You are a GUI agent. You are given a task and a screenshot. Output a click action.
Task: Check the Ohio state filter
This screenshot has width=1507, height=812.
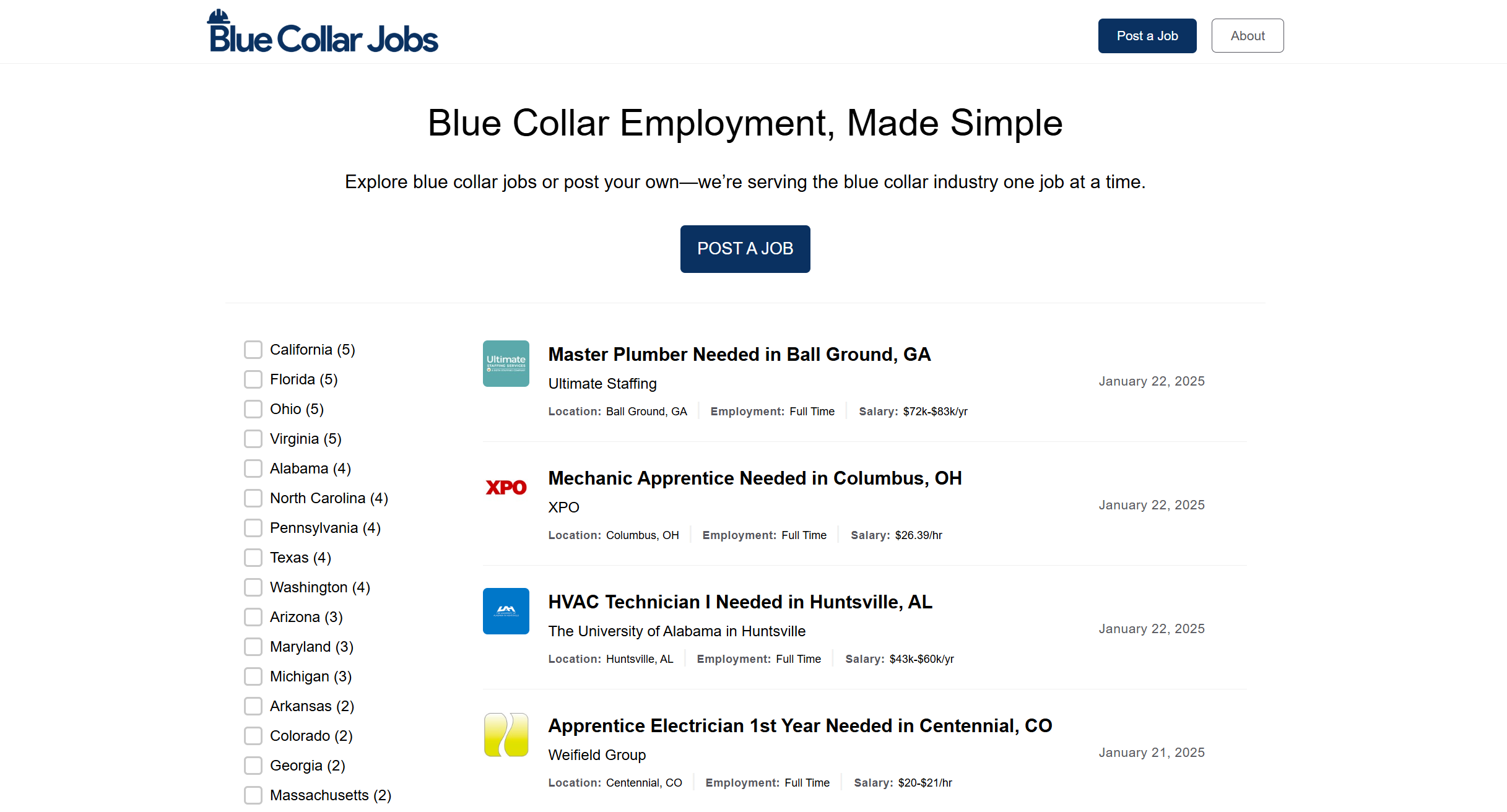click(253, 409)
